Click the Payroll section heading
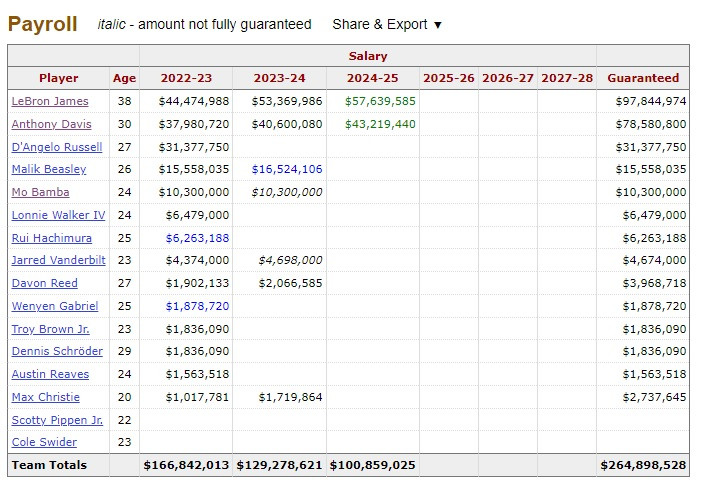712x487 pixels. tap(43, 24)
